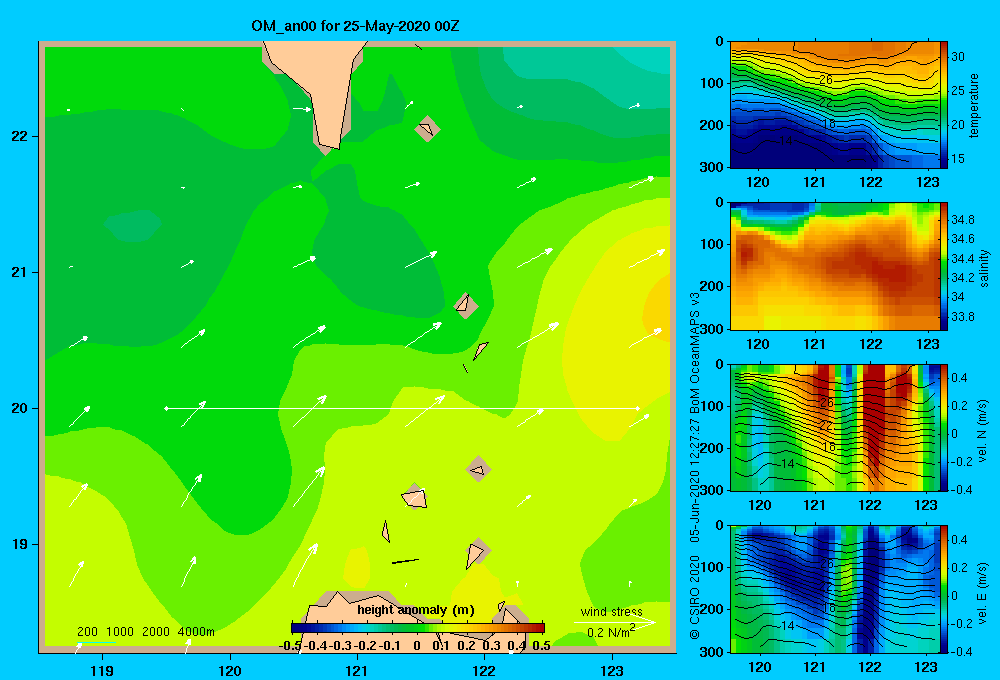Click the "-0.5" value on the height anomaly scale

[x=290, y=646]
